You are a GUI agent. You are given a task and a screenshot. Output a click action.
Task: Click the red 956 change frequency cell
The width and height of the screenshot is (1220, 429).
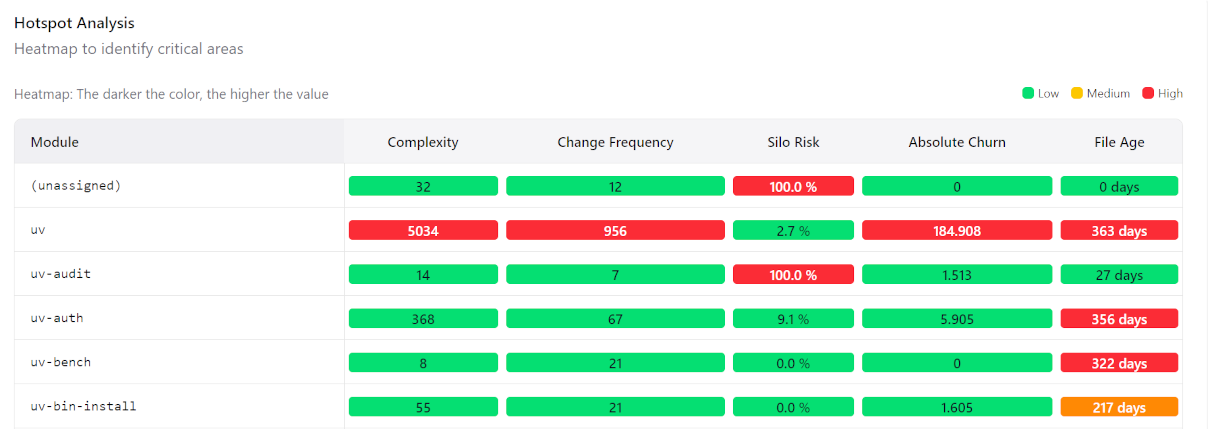(615, 230)
